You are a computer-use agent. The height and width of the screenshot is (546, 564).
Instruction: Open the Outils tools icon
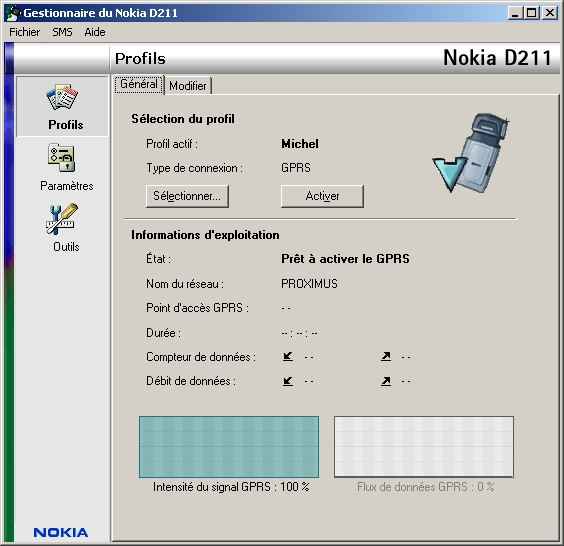(62, 219)
